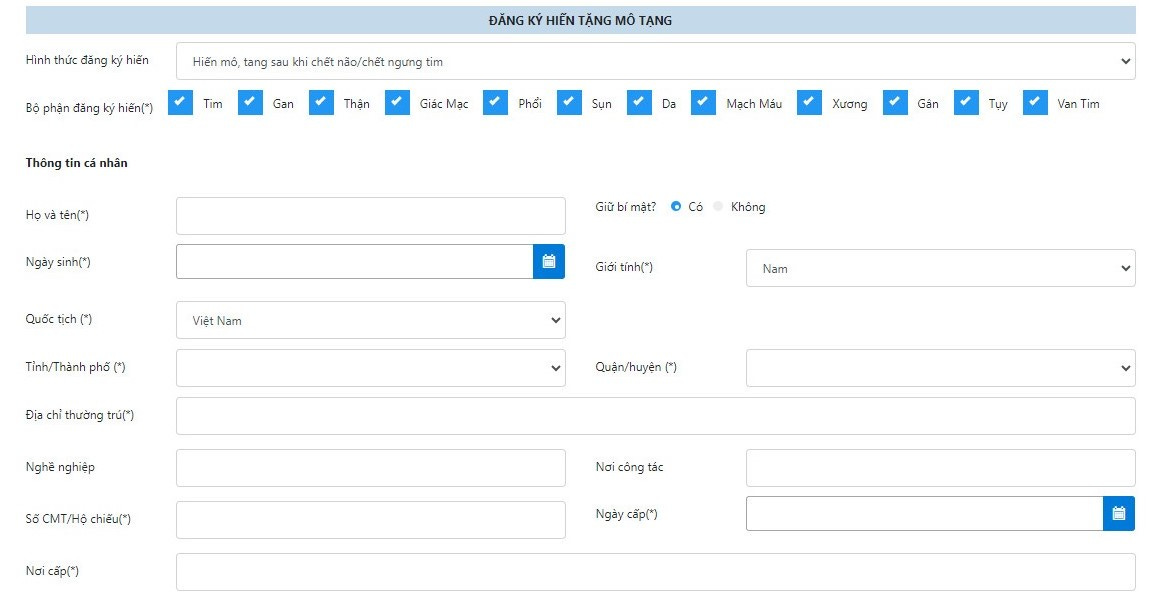Focus the Họ và tên input field
This screenshot has width=1159, height=596.
371,216
